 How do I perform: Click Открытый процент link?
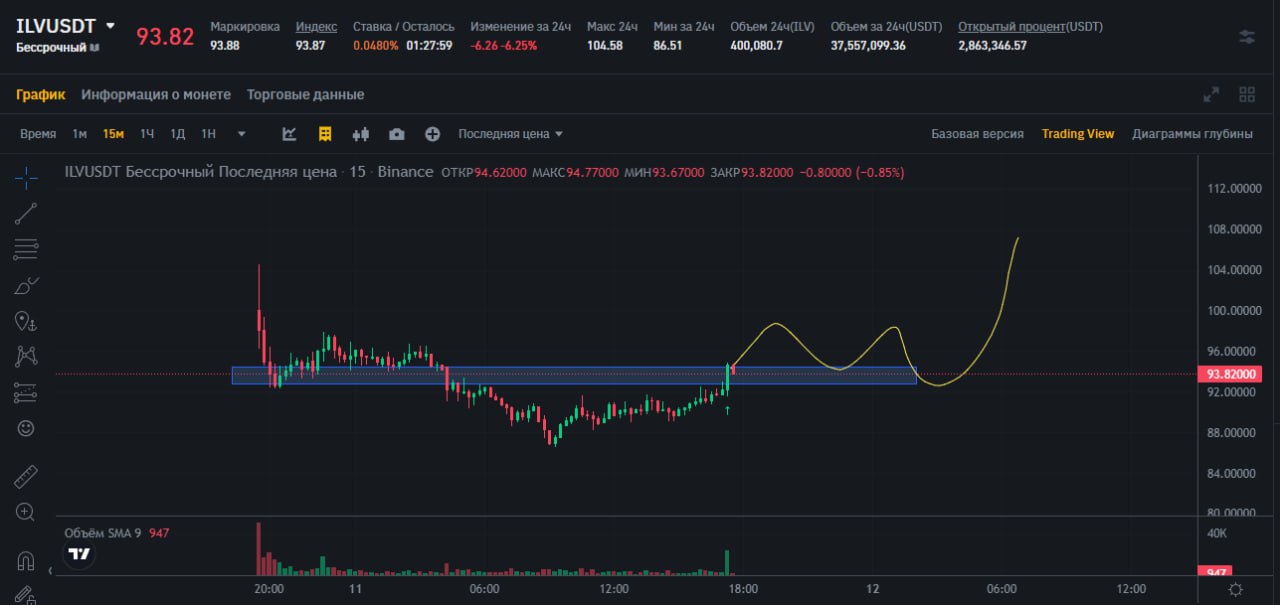click(1010, 26)
